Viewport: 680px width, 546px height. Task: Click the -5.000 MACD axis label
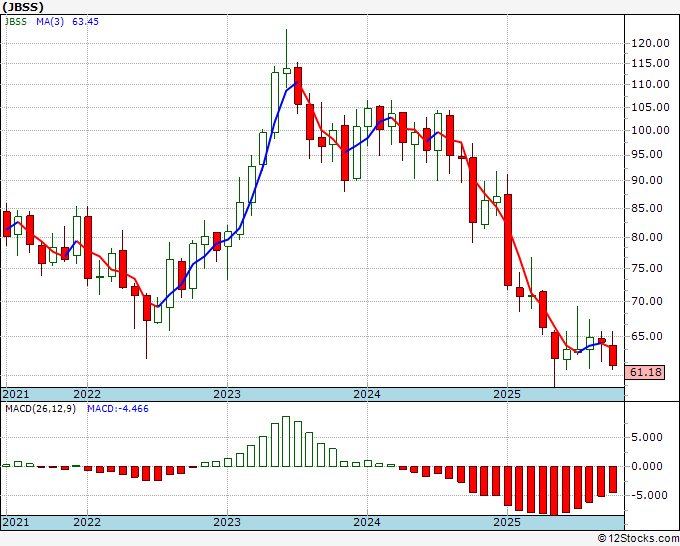coord(648,494)
